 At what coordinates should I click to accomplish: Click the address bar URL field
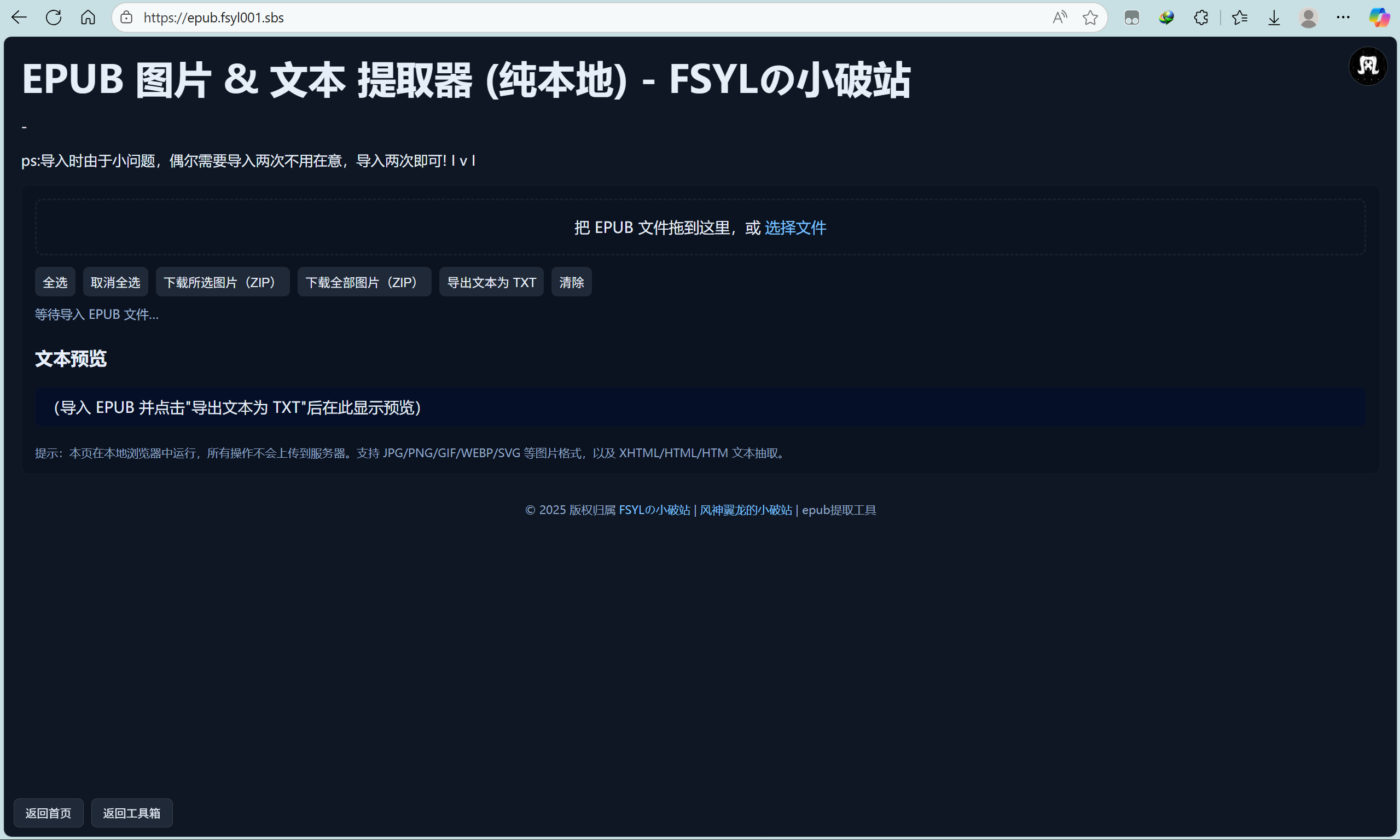coord(566,17)
